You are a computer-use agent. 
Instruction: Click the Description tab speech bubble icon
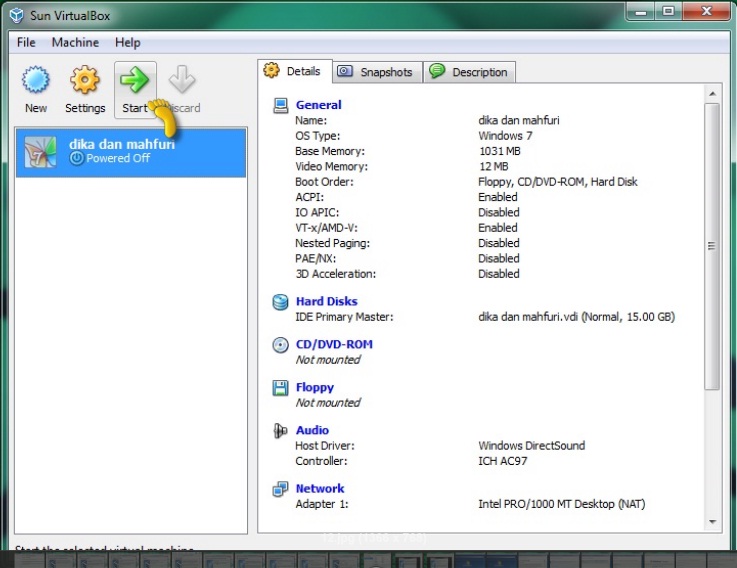(437, 71)
